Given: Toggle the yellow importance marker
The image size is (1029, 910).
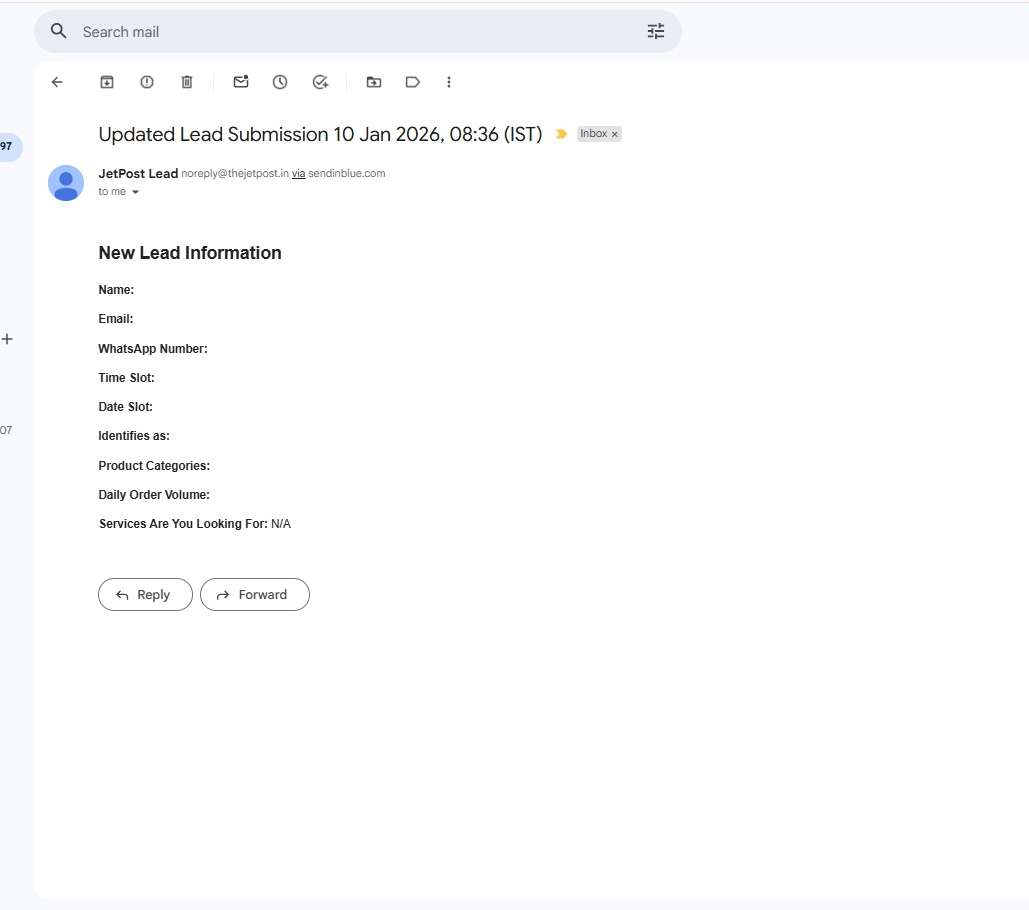Looking at the screenshot, I should [561, 134].
